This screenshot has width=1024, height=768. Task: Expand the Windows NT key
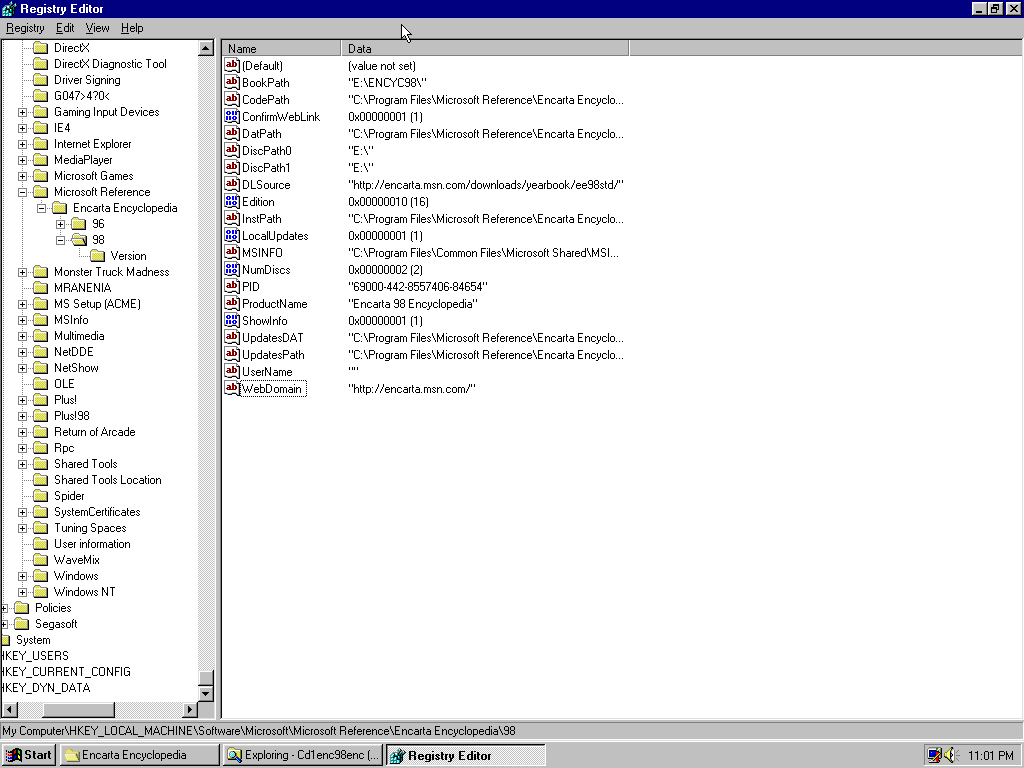point(22,592)
